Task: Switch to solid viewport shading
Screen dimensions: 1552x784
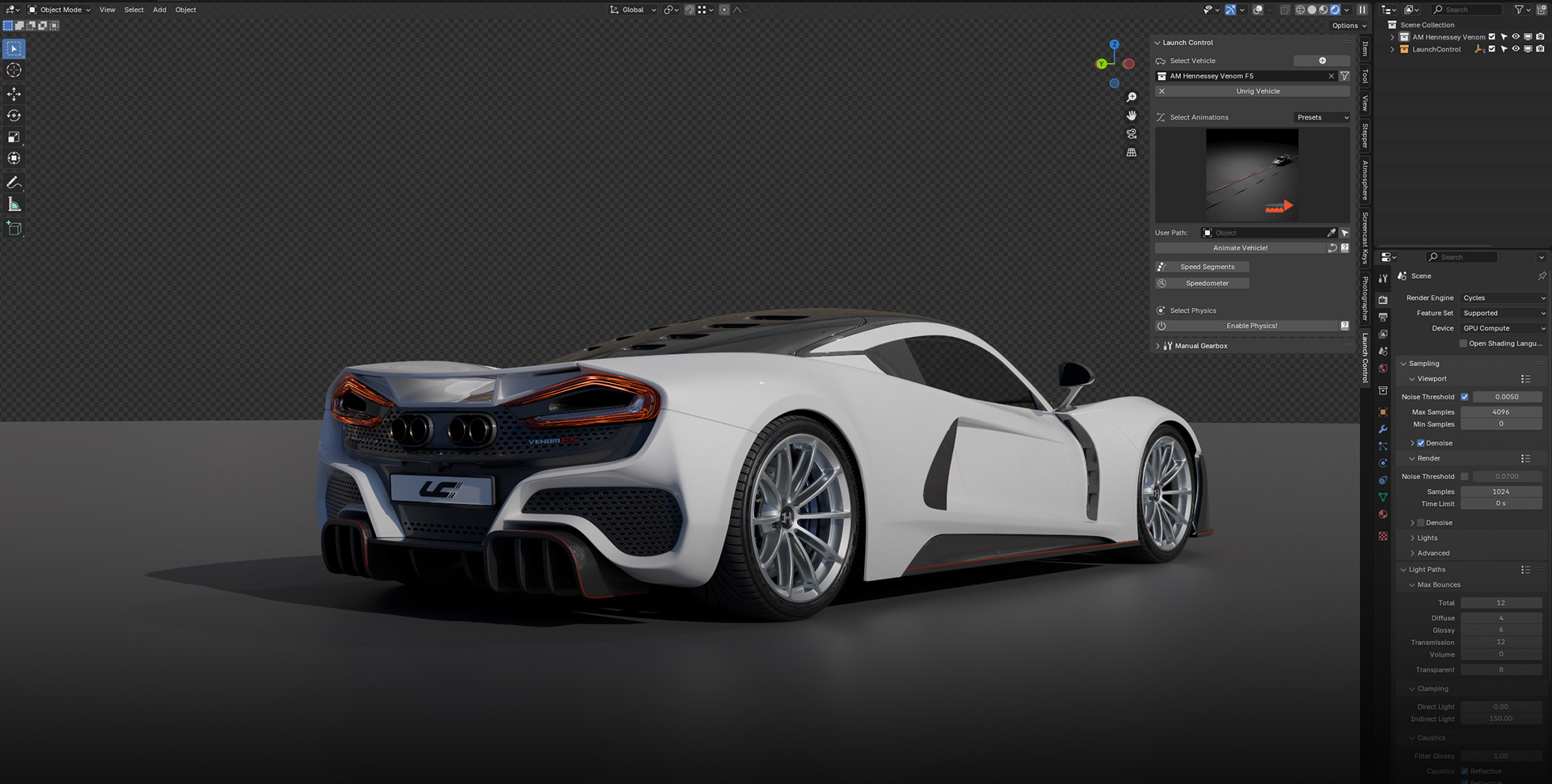Action: (1311, 10)
